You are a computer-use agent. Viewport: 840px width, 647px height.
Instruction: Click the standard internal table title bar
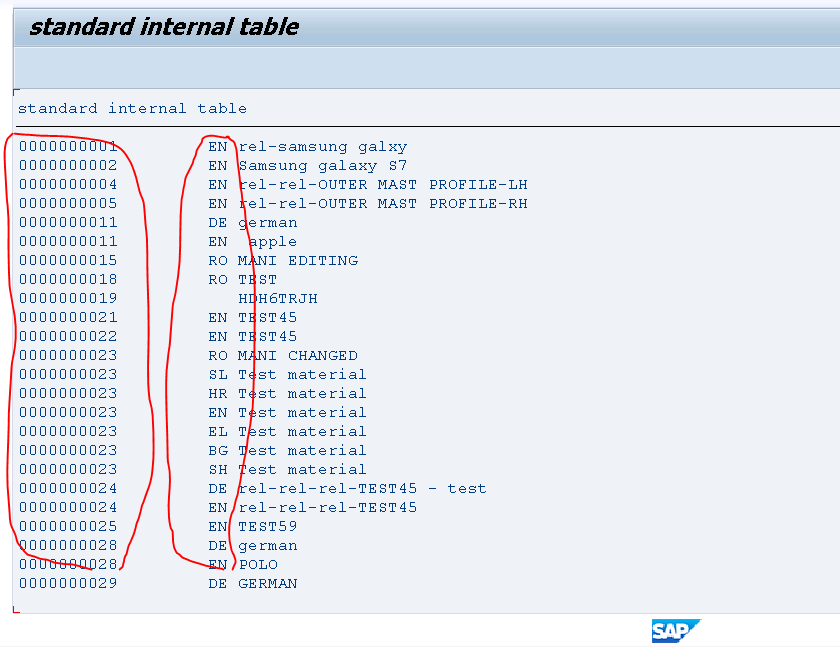click(x=163, y=27)
